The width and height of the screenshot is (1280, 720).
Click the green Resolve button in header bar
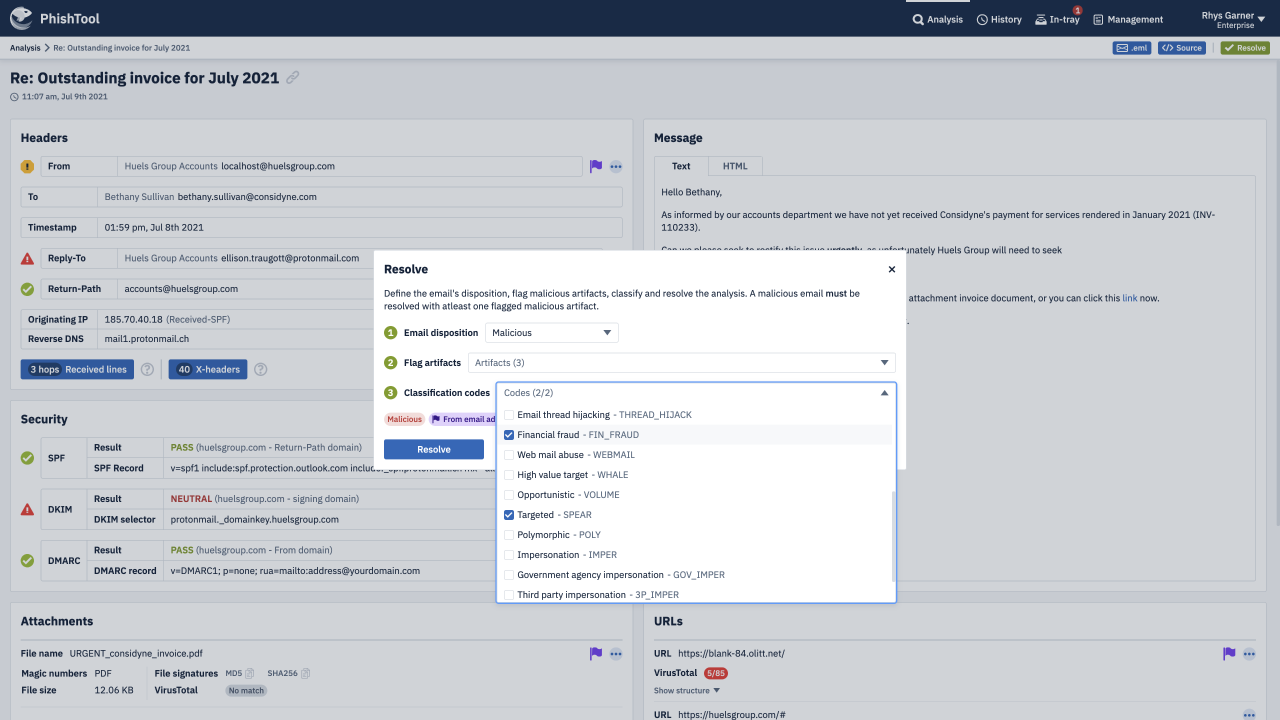(1245, 48)
